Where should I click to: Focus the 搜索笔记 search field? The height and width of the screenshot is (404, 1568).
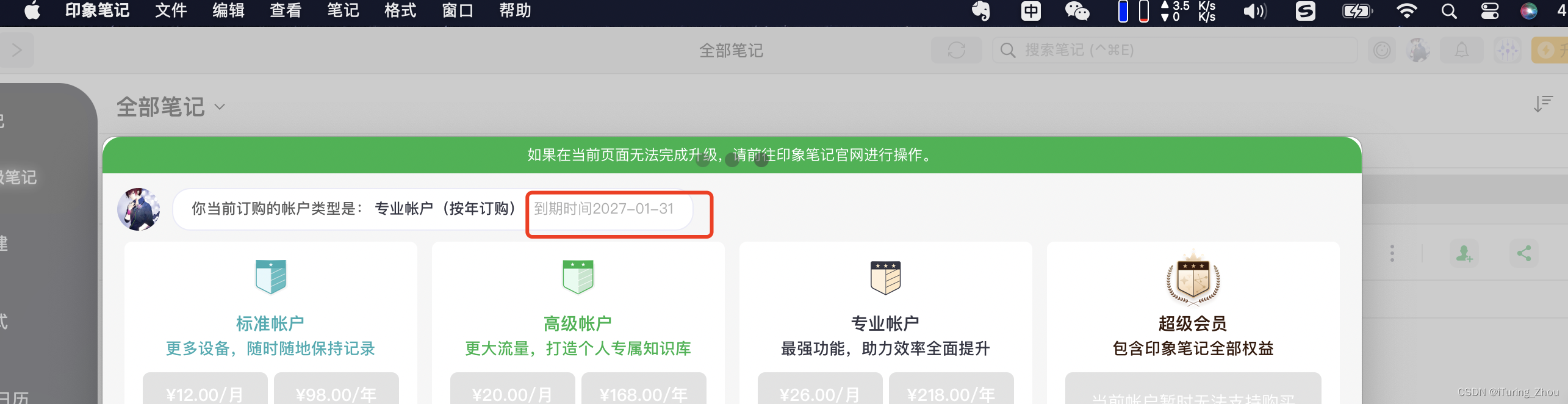1174,50
